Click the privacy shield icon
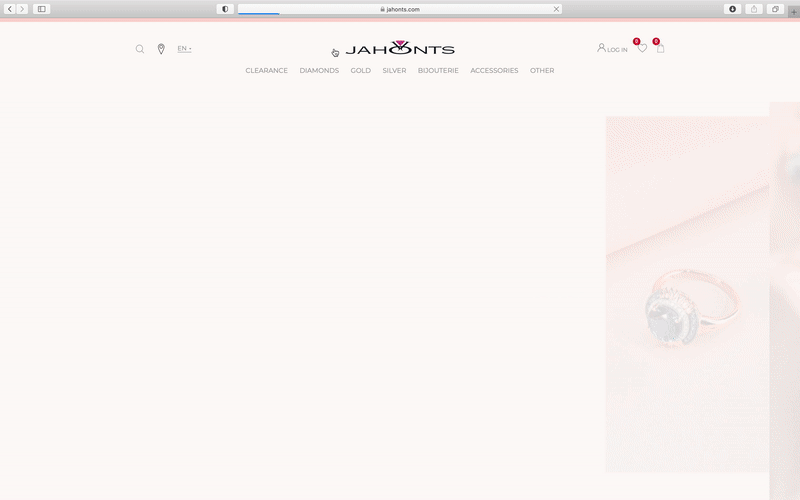 click(x=225, y=9)
